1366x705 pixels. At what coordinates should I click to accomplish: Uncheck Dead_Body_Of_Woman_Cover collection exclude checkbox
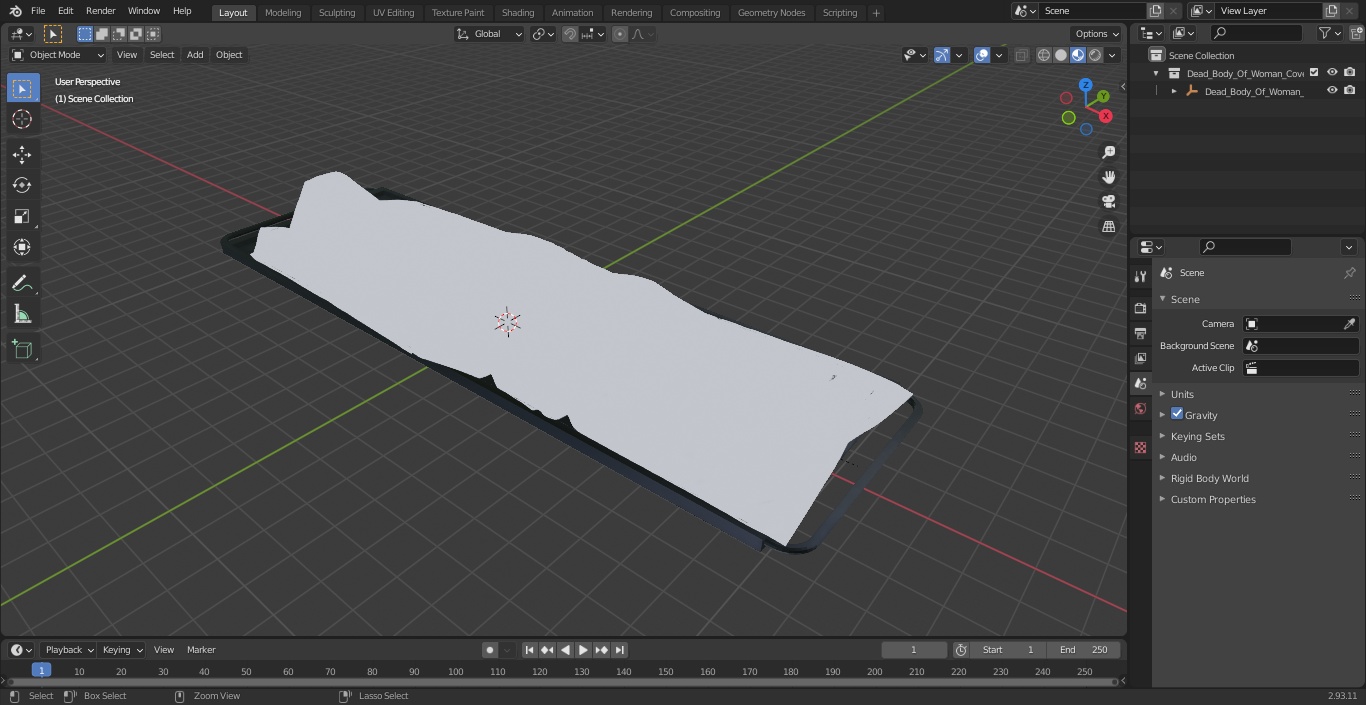(x=1314, y=72)
